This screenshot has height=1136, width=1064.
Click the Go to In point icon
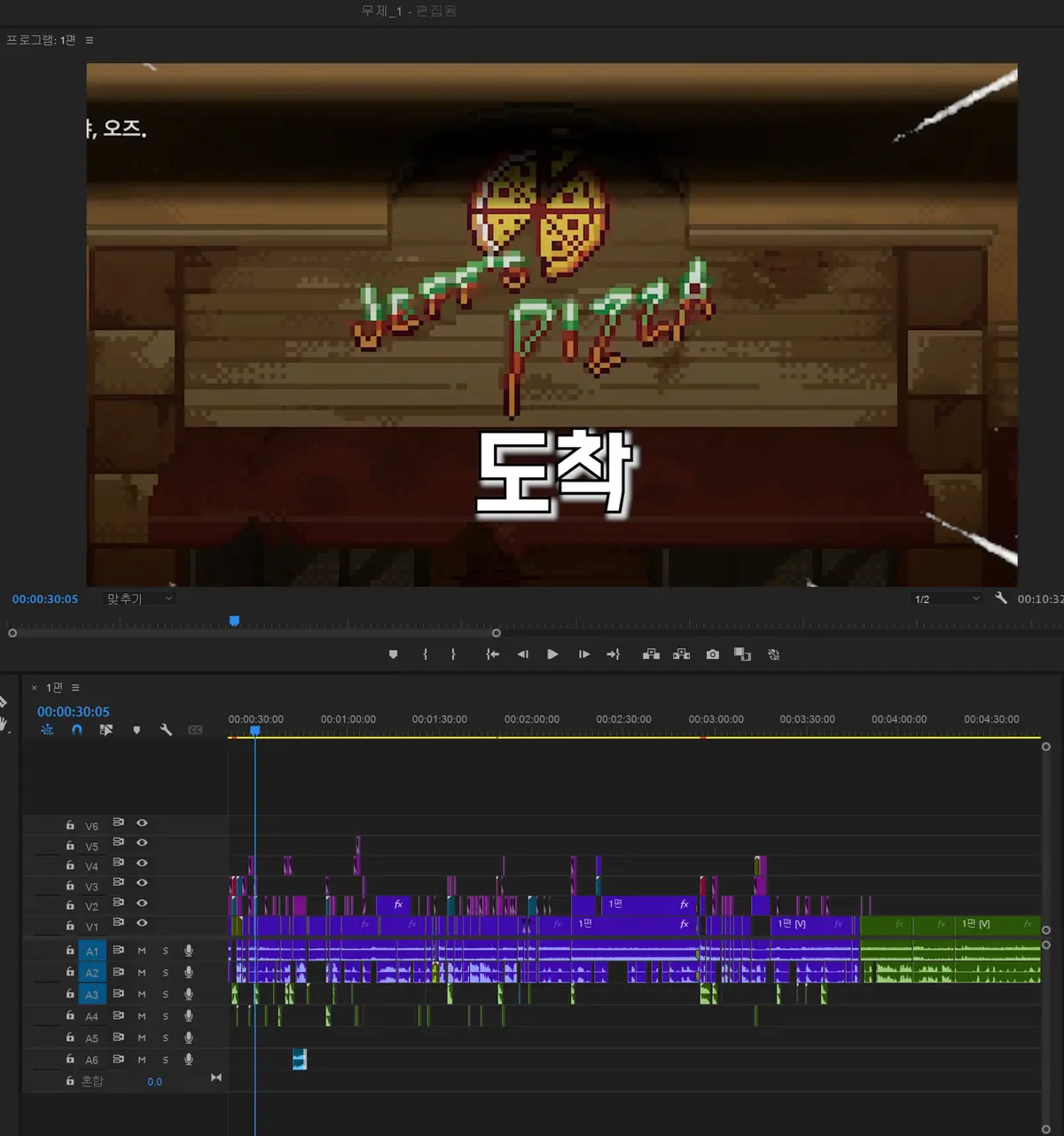492,654
